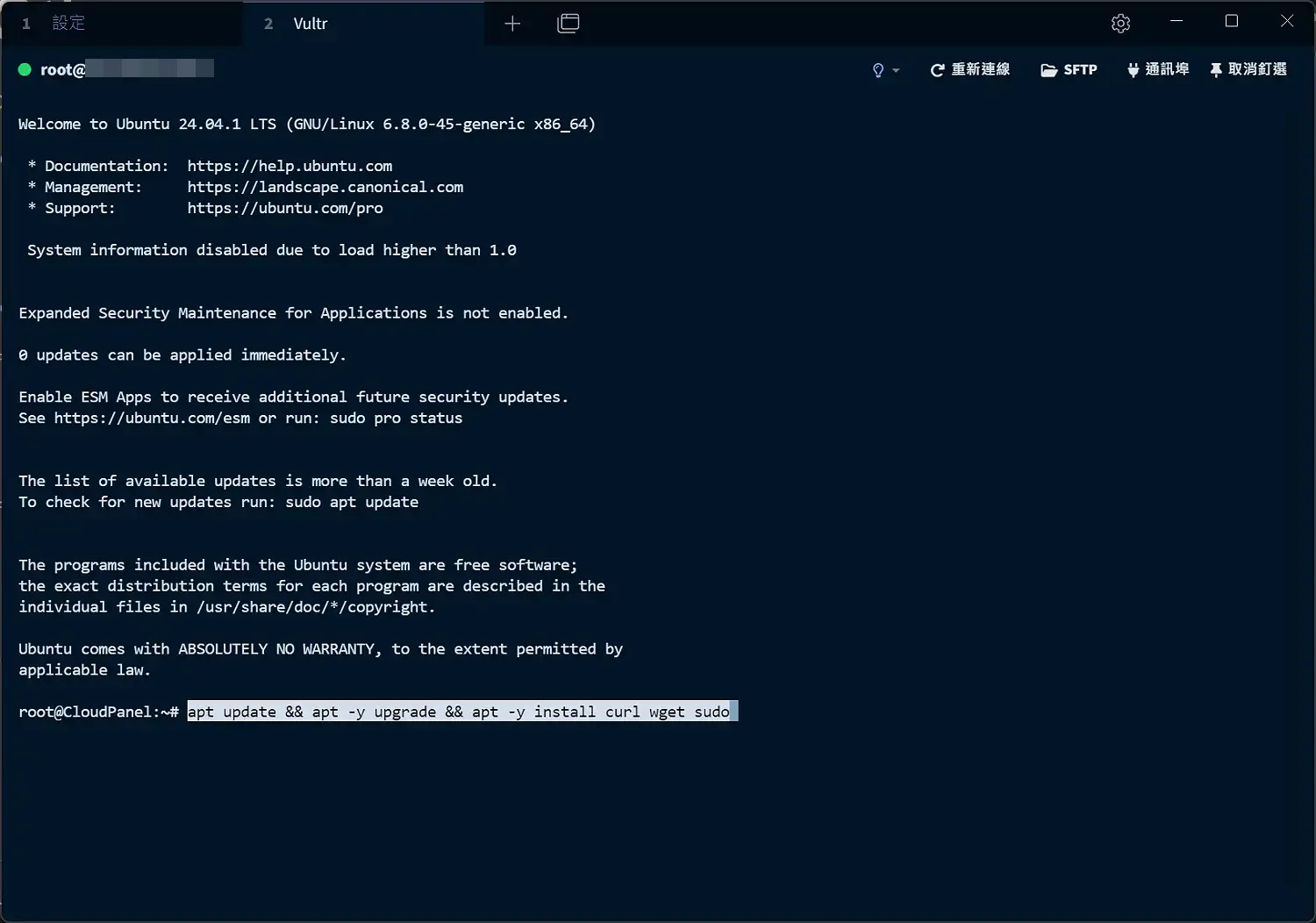Switch to the 設定 tab
Screen dimensions: 1316x923
click(x=68, y=24)
